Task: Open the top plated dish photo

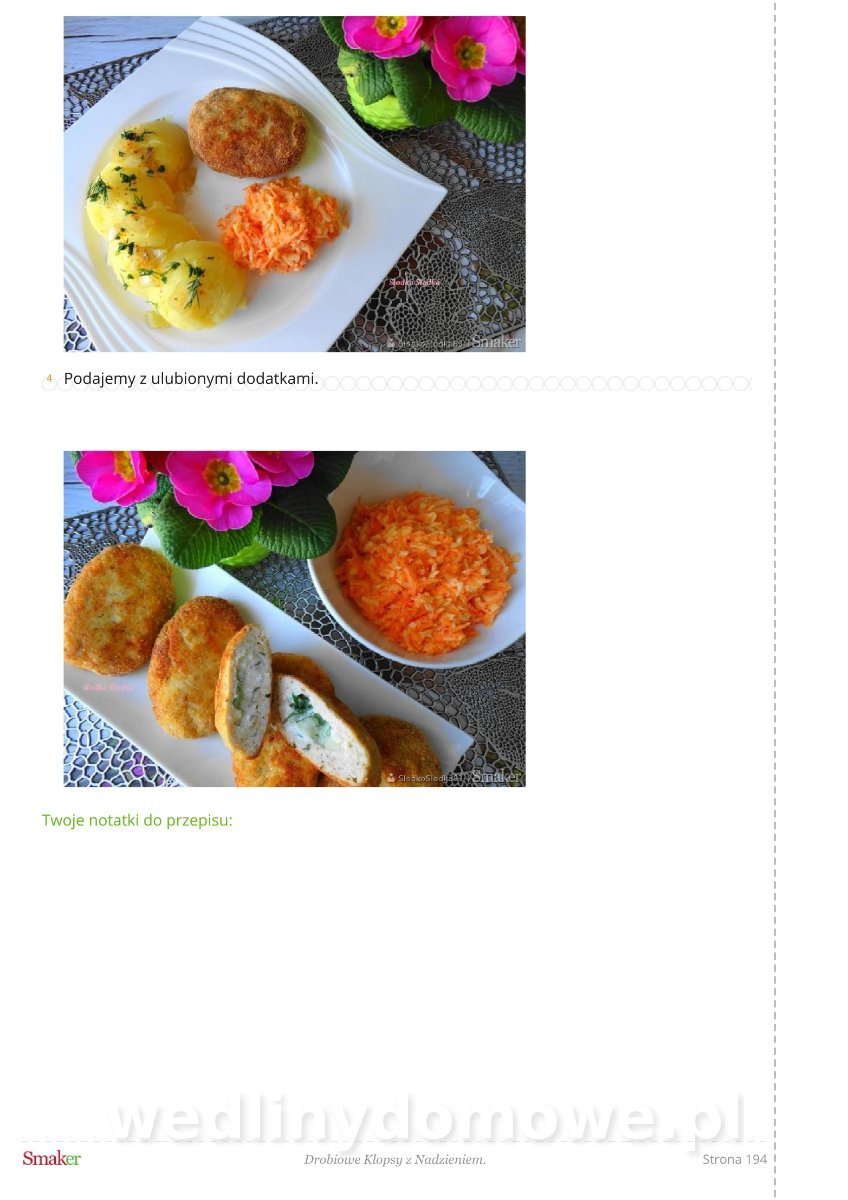Action: [x=295, y=184]
